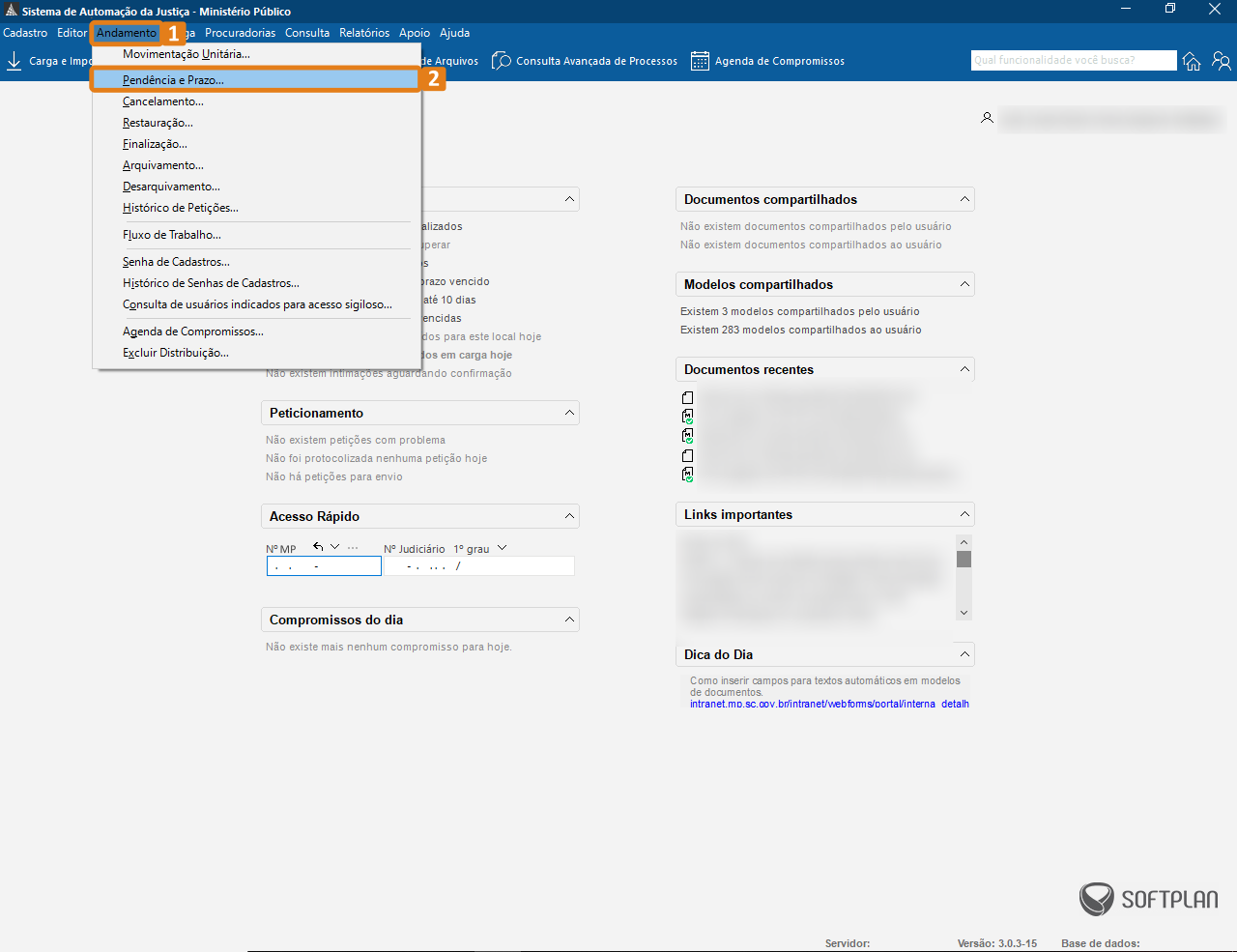Open Histórico de Senhas de Cadastros
1237x952 pixels.
coord(257,283)
